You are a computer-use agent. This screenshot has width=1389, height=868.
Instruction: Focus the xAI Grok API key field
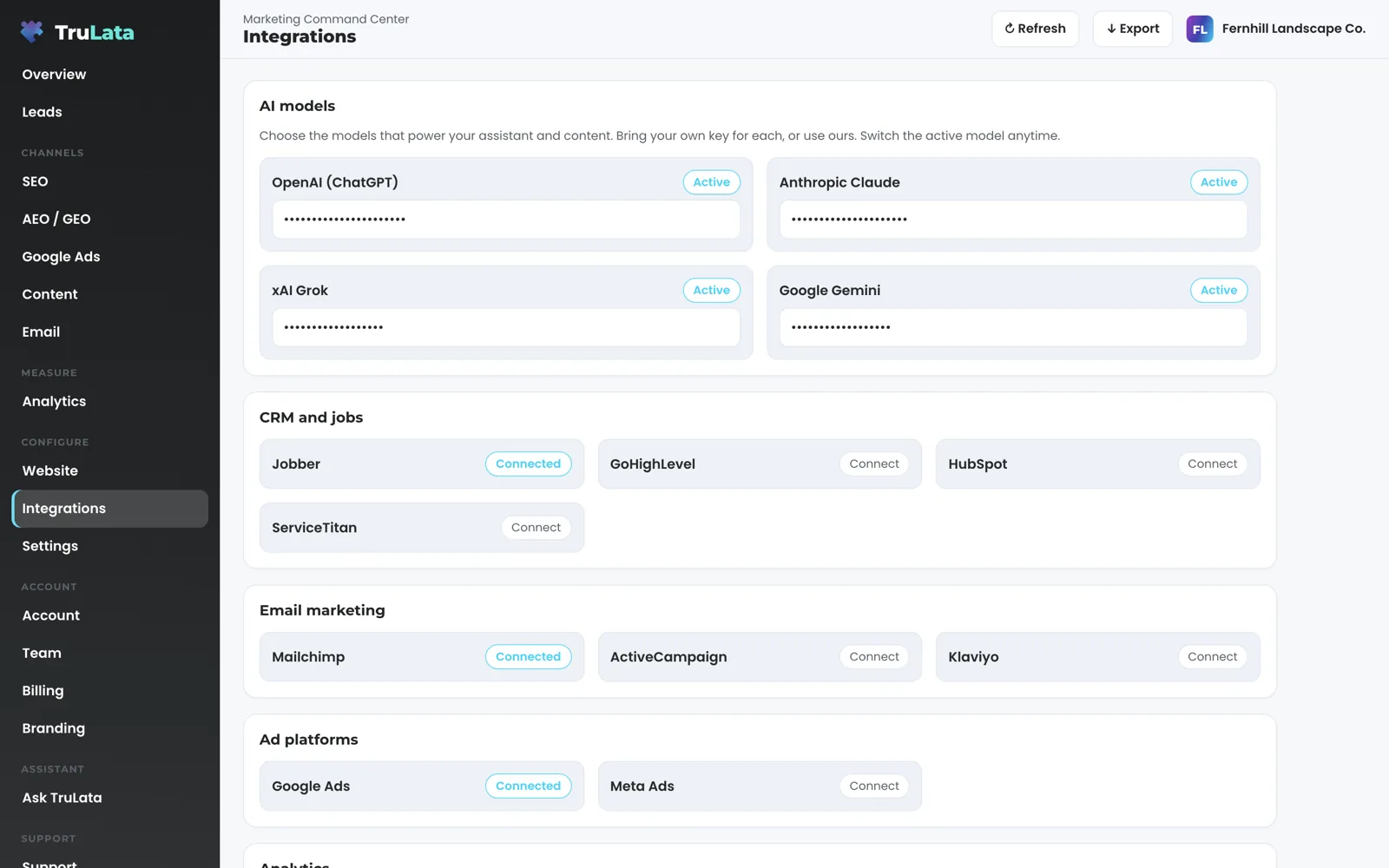point(506,327)
